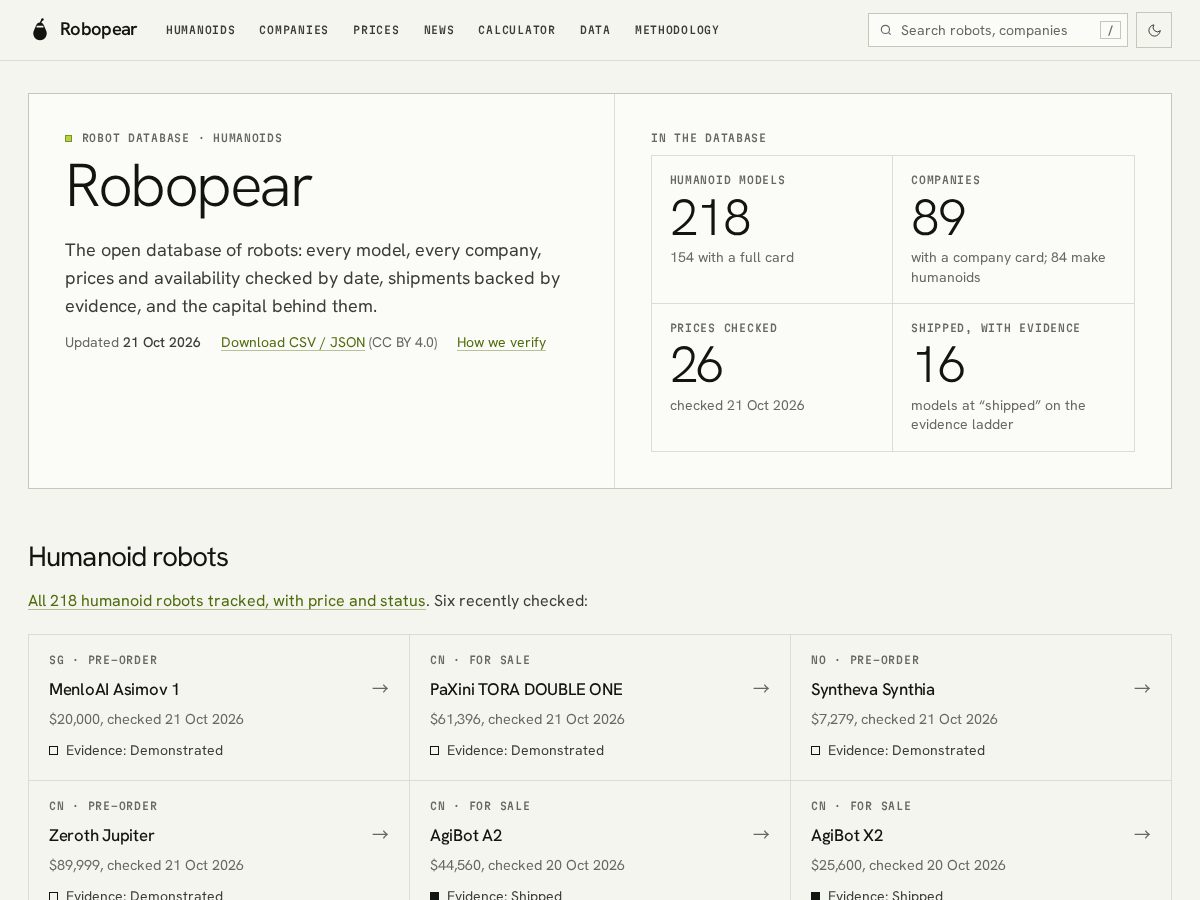The height and width of the screenshot is (900, 1200).
Task: Click the $20,000, checked 21 Oct 2026 text
Action: [x=146, y=719]
